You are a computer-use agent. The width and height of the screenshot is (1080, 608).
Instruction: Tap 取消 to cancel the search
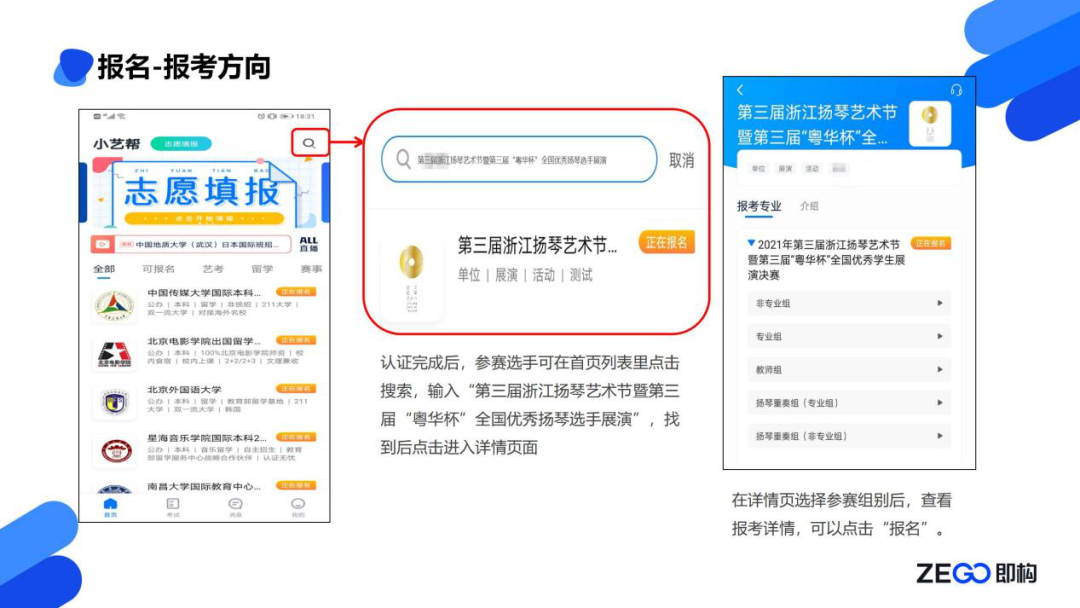(681, 160)
